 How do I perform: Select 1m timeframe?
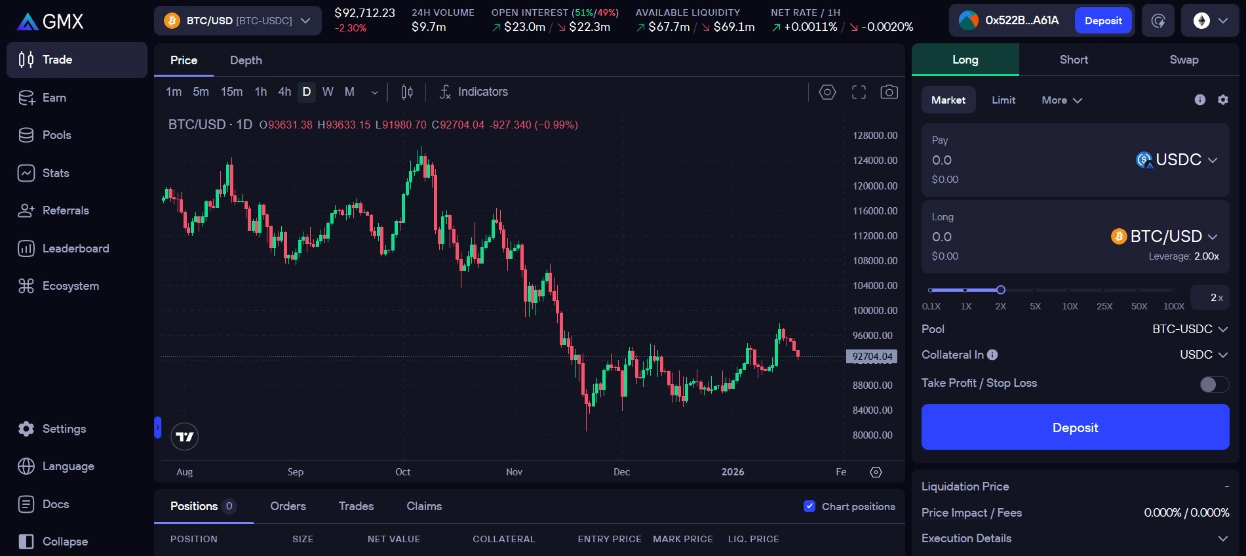(174, 92)
